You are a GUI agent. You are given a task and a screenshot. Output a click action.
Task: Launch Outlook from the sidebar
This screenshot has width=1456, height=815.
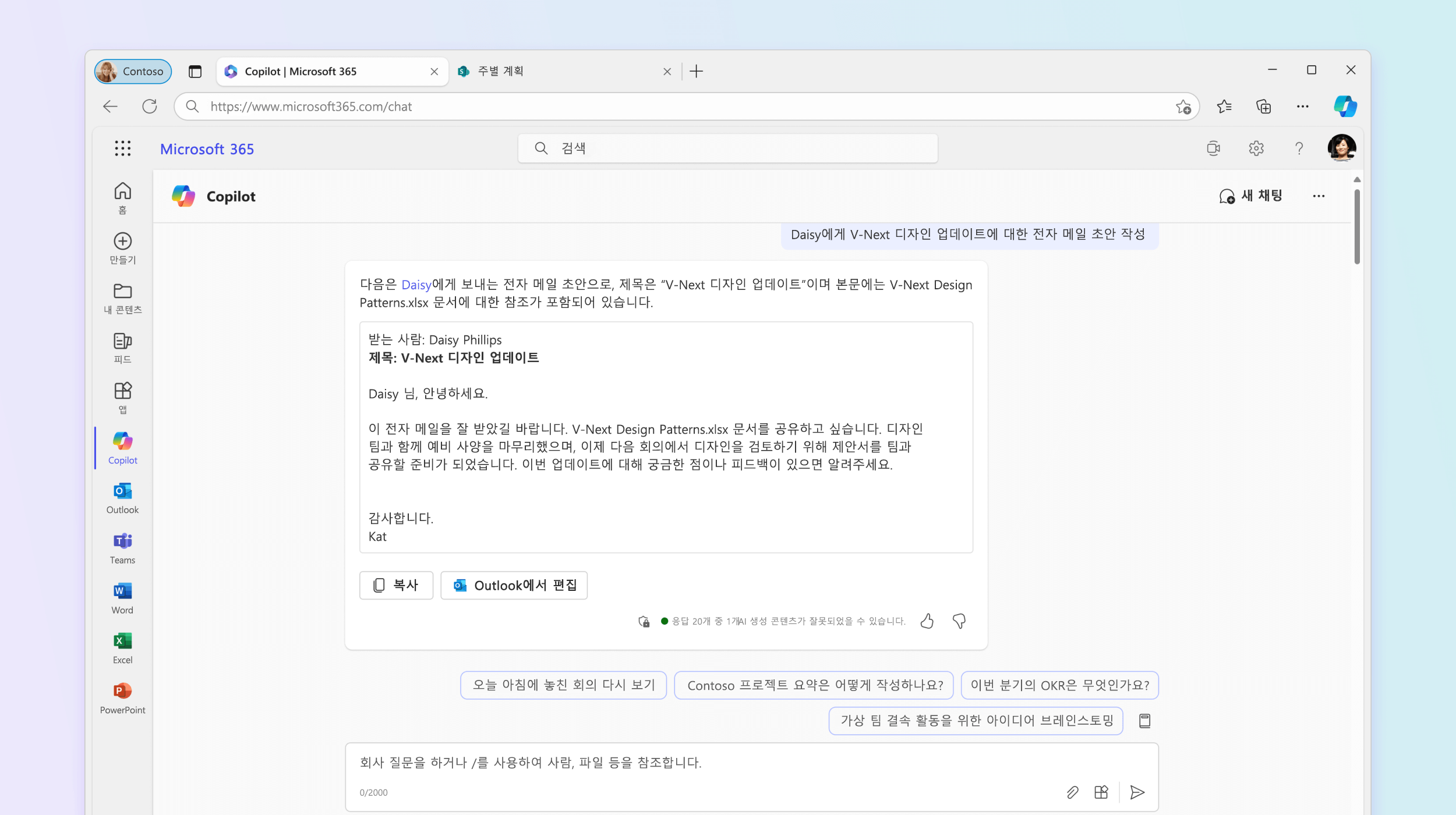pos(122,498)
